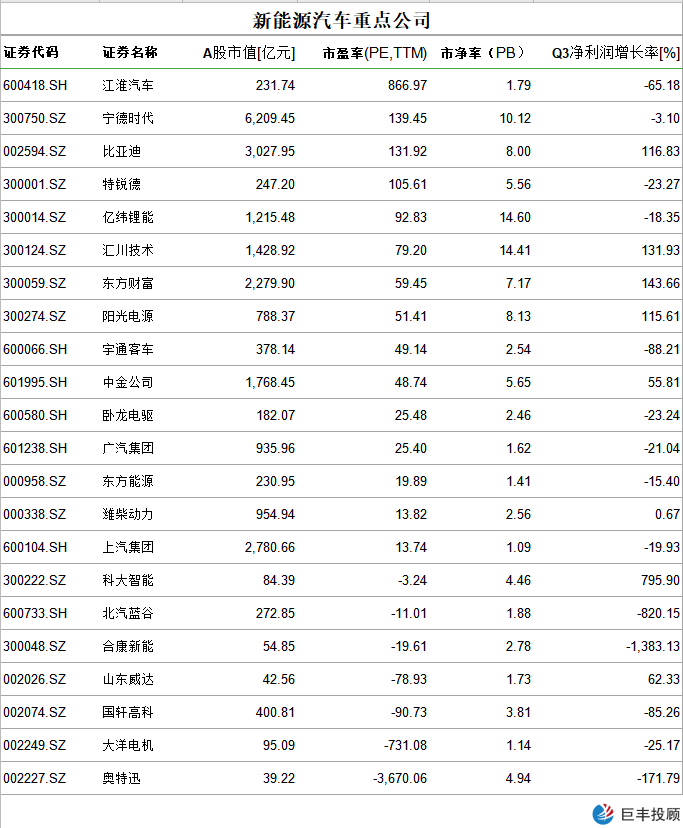The width and height of the screenshot is (683, 828).
Task: Click market value 2,279.90
Action: click(x=270, y=284)
